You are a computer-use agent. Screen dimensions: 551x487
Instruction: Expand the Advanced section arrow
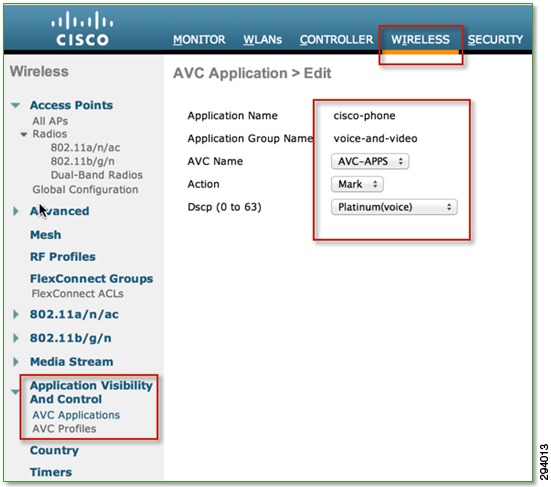(16, 211)
